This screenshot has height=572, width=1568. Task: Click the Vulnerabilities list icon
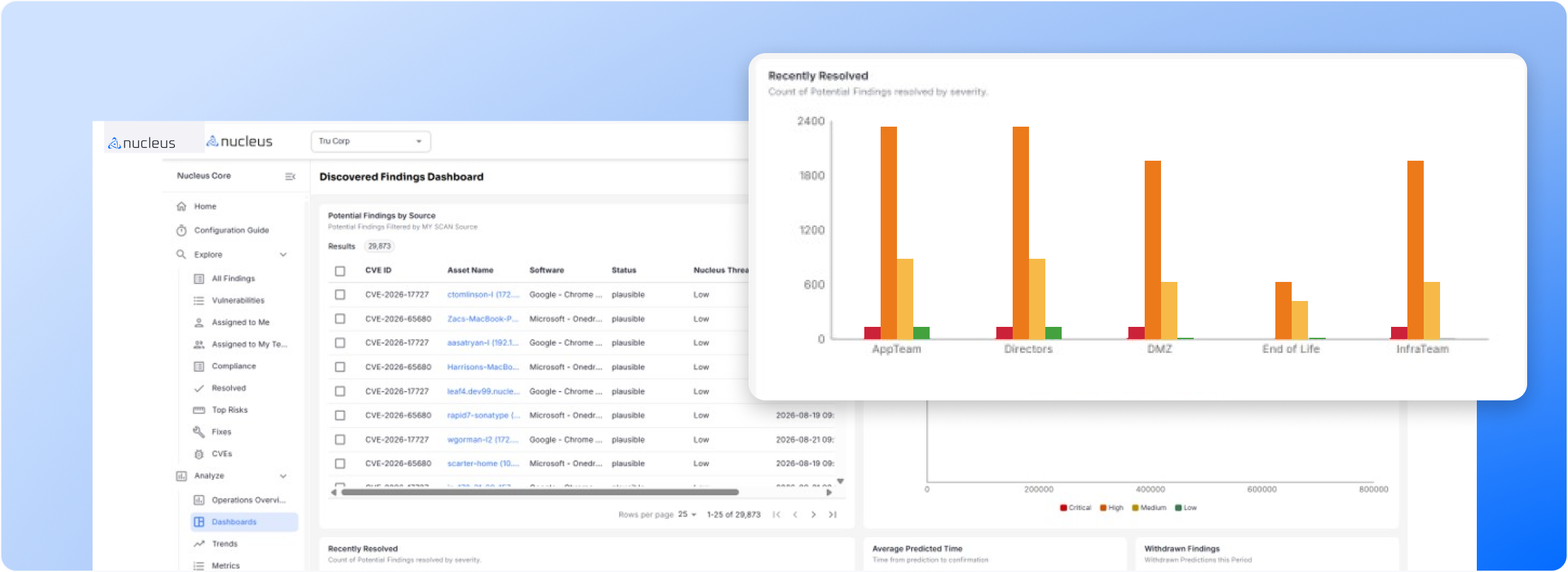[x=199, y=300]
